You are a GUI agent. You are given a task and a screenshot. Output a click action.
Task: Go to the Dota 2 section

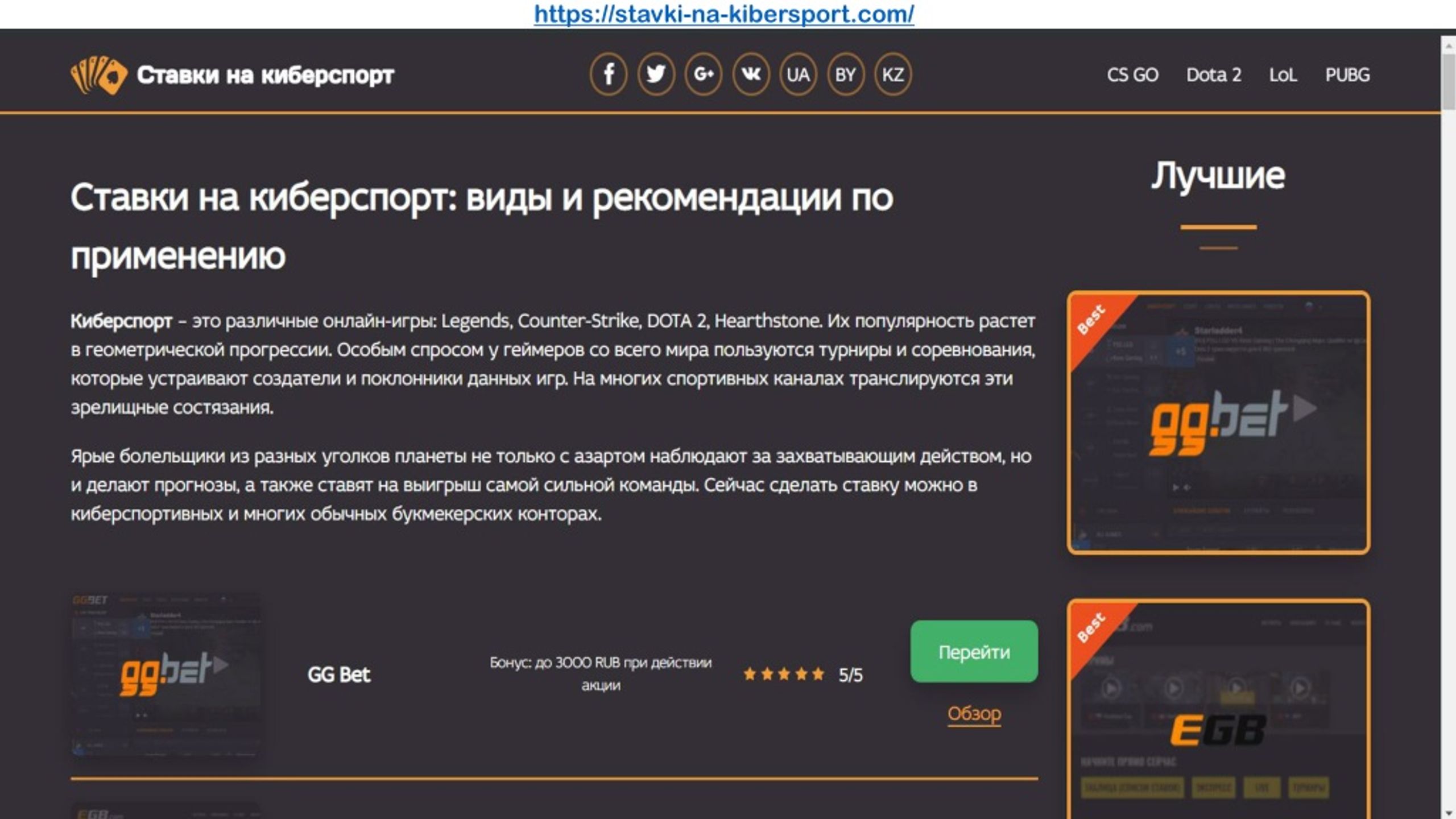[x=1214, y=75]
